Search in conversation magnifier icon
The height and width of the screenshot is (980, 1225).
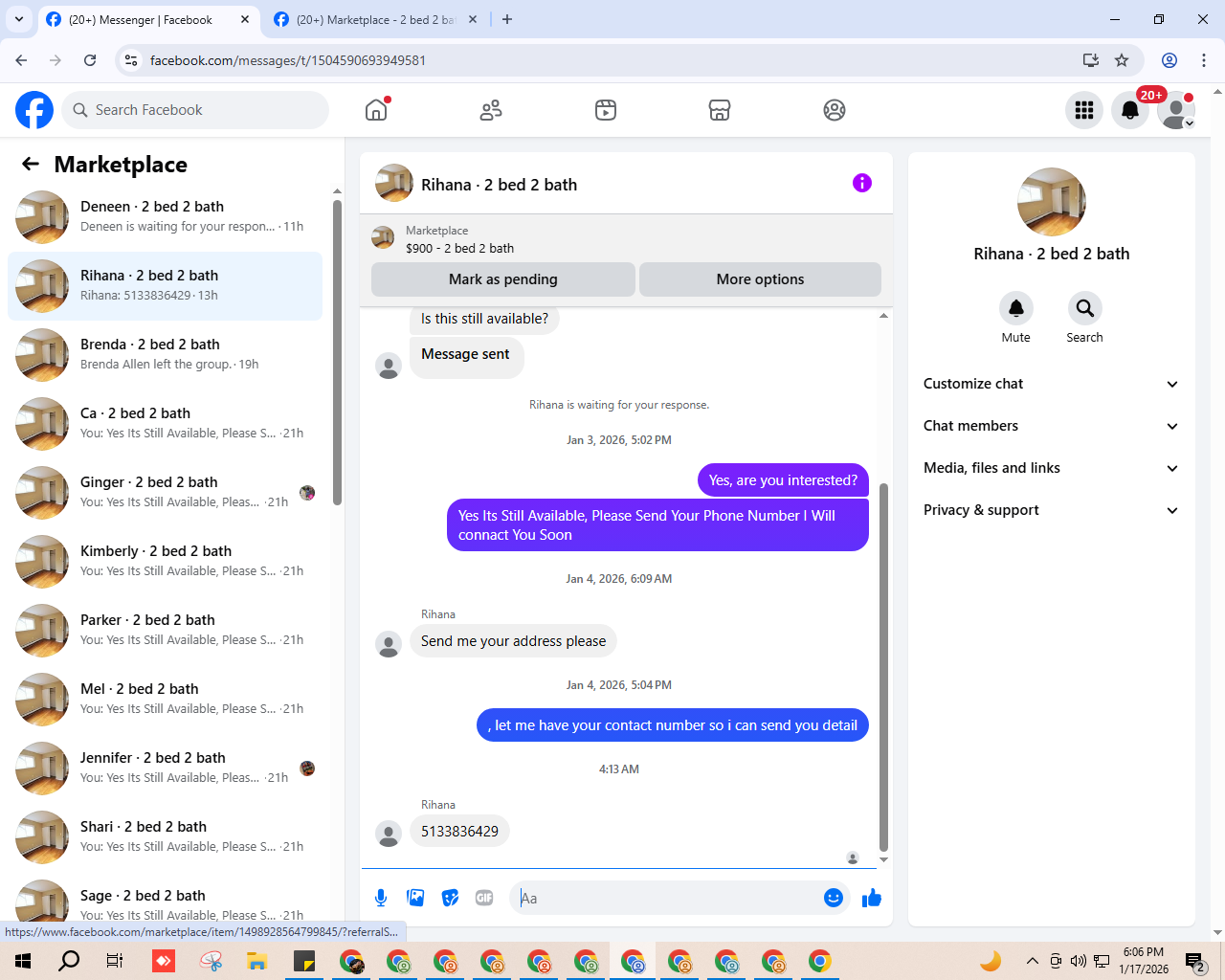pos(1084,308)
